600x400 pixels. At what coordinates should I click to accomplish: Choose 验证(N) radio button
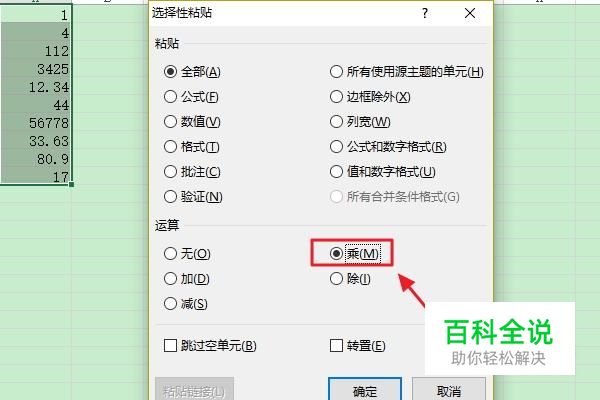193,197
